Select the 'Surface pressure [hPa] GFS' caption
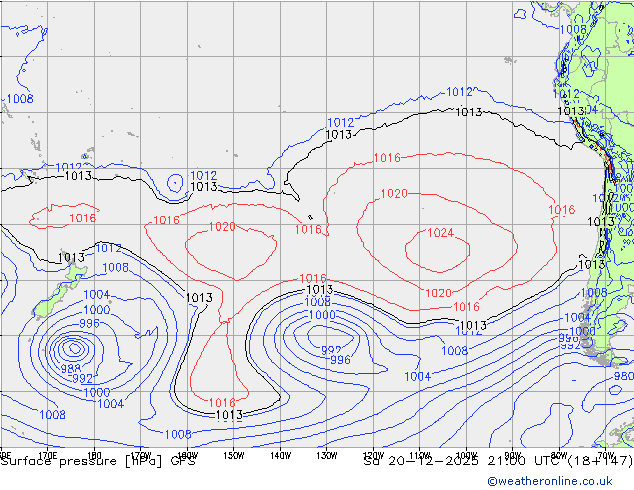This screenshot has width=634, height=490. coord(98,461)
